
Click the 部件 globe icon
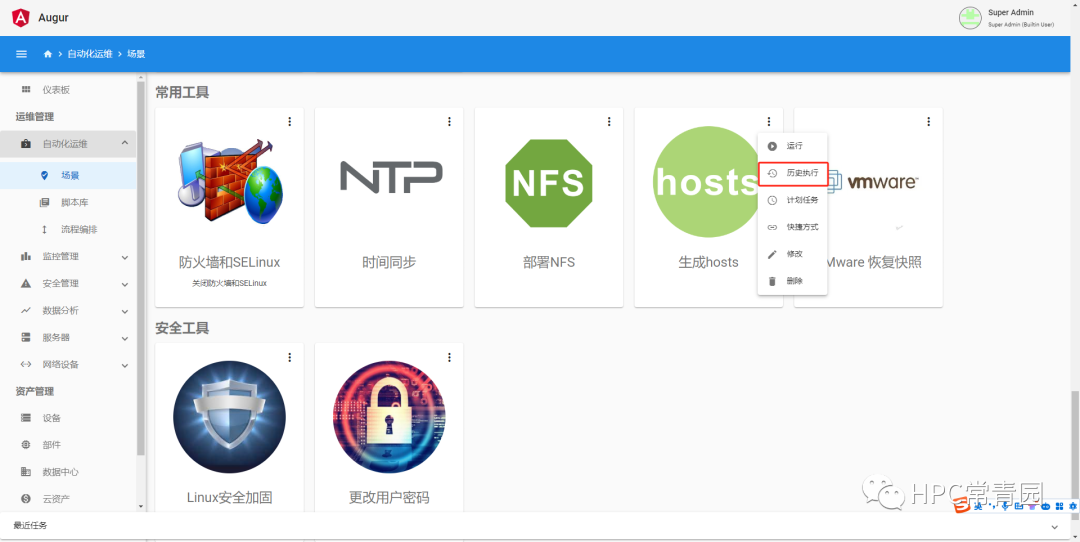[26, 445]
